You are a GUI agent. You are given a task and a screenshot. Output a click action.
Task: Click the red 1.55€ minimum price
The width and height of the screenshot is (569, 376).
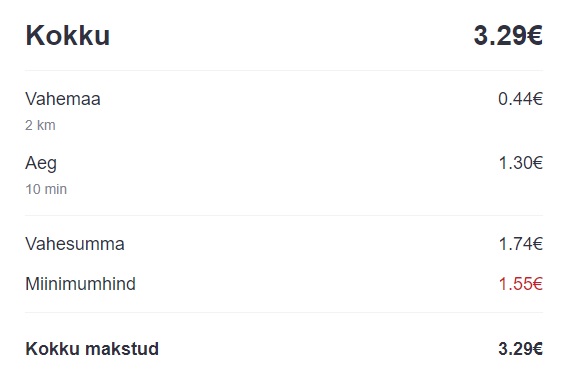pyautogui.click(x=521, y=284)
